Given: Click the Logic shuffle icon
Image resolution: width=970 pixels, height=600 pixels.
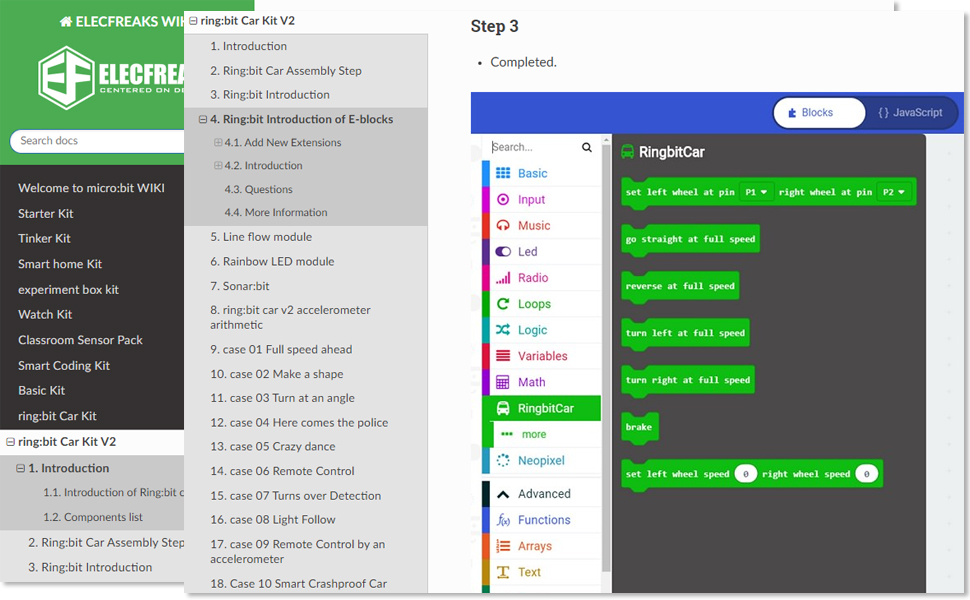Looking at the screenshot, I should (503, 330).
